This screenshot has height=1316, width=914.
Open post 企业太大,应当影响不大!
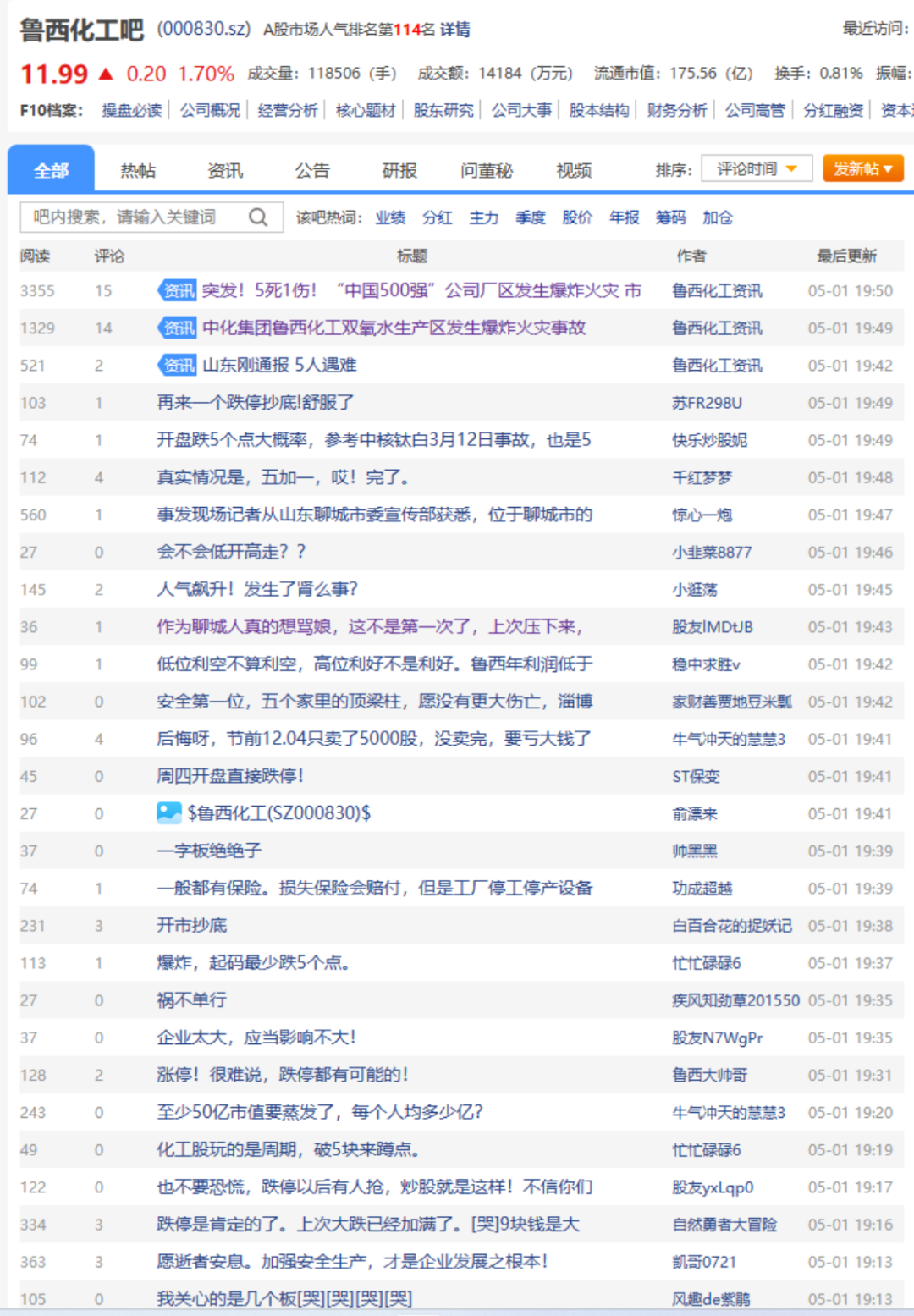(x=256, y=1038)
